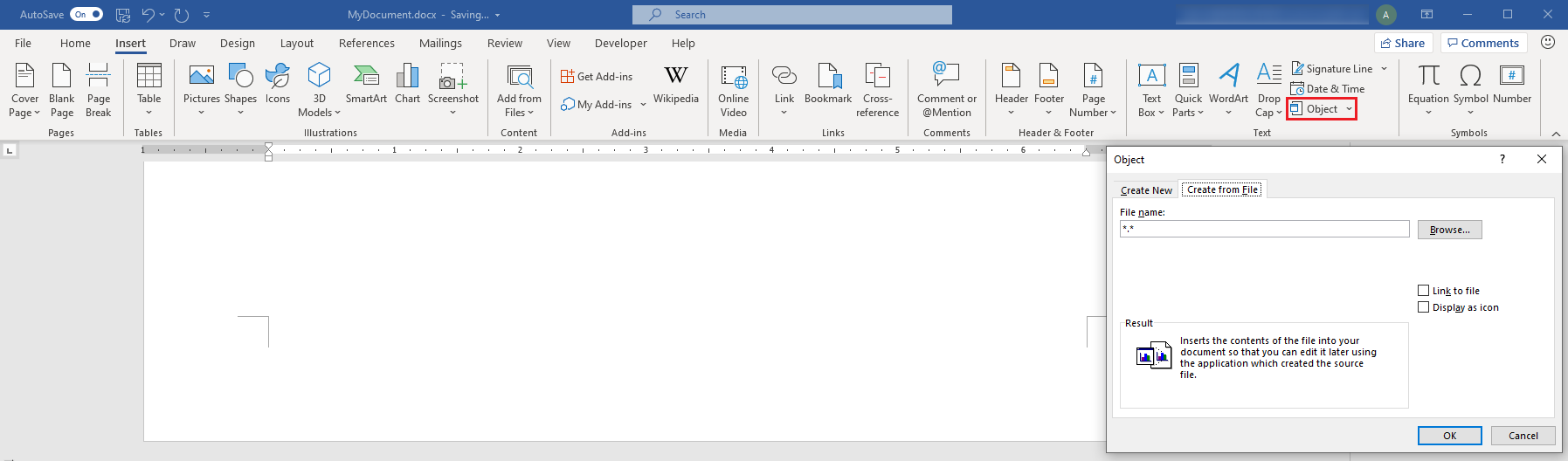Select Create New tab in Object dialog

[1146, 190]
